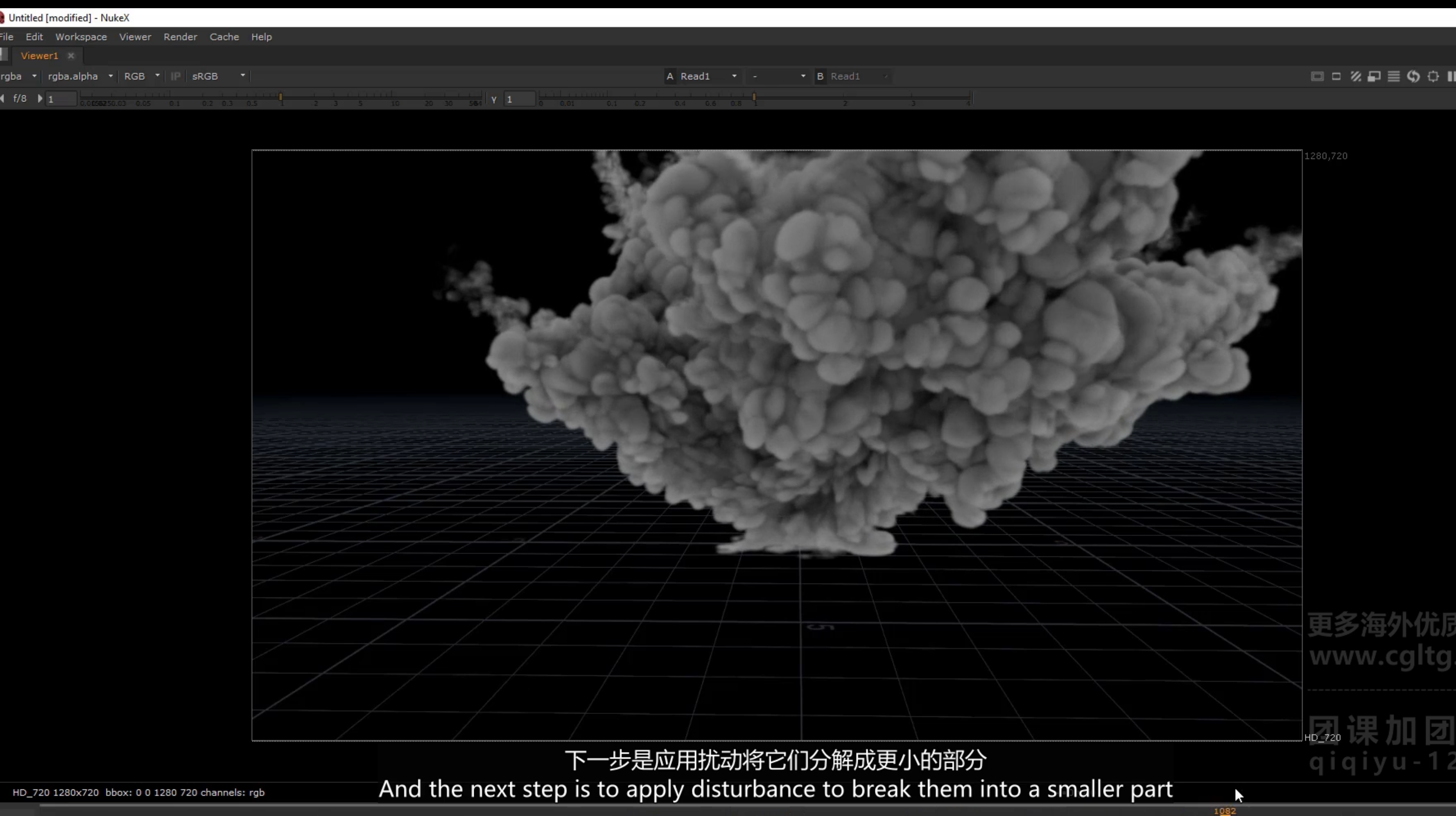The height and width of the screenshot is (816, 1456).
Task: Open the wipe composite mode dropdown
Action: (779, 76)
